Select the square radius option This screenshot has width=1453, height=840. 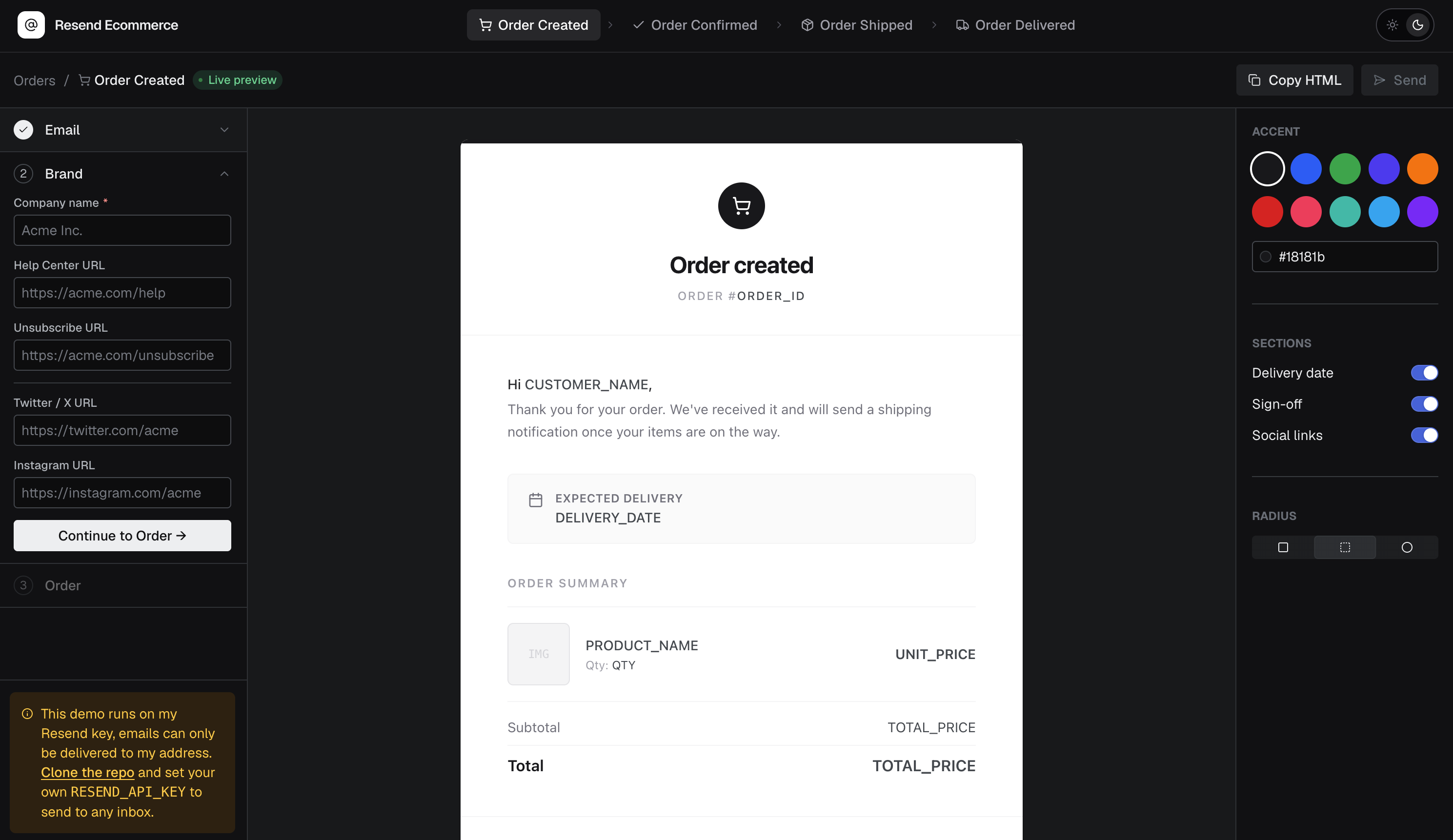1282,547
